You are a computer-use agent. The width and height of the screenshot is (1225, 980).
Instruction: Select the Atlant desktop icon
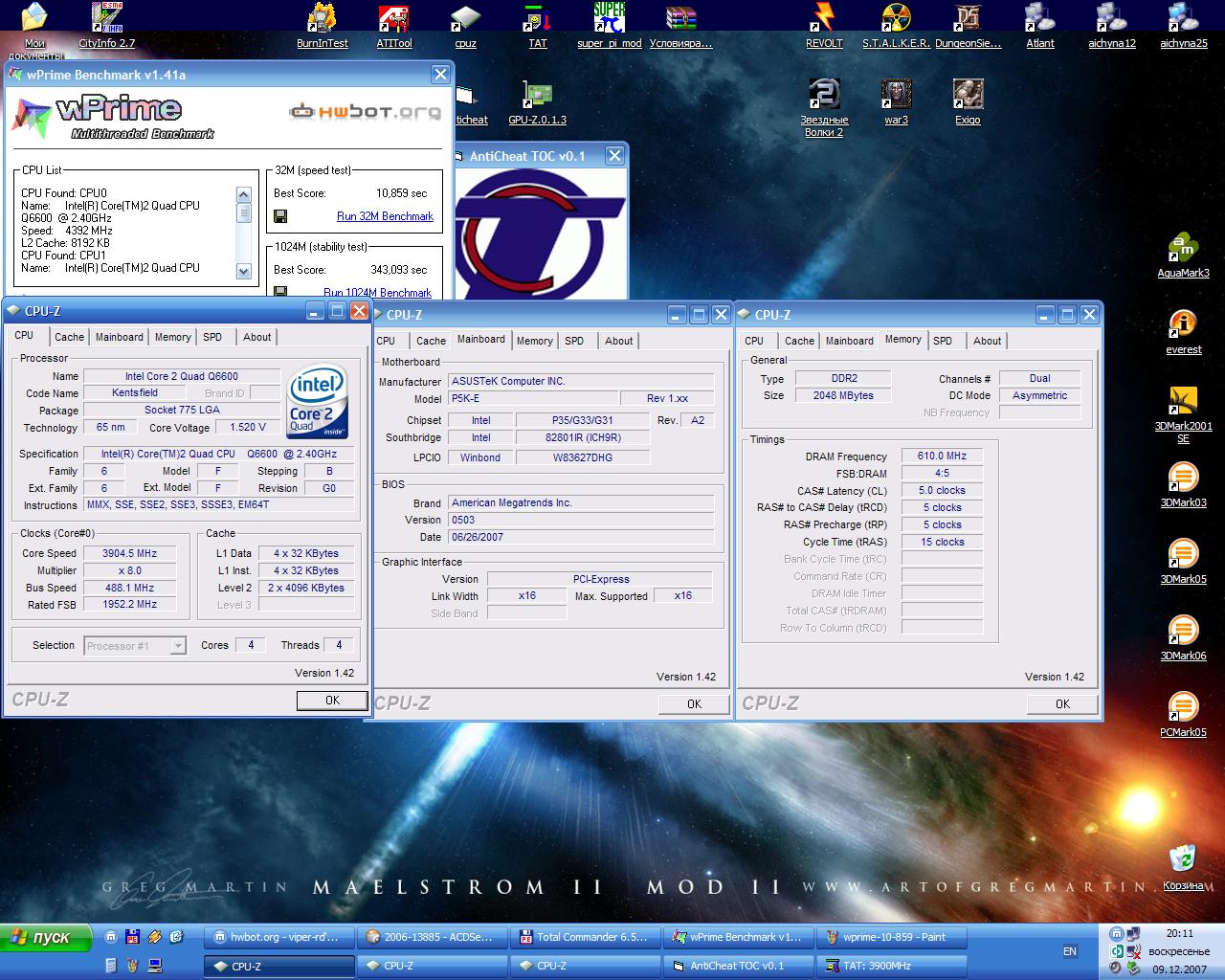tap(1040, 25)
